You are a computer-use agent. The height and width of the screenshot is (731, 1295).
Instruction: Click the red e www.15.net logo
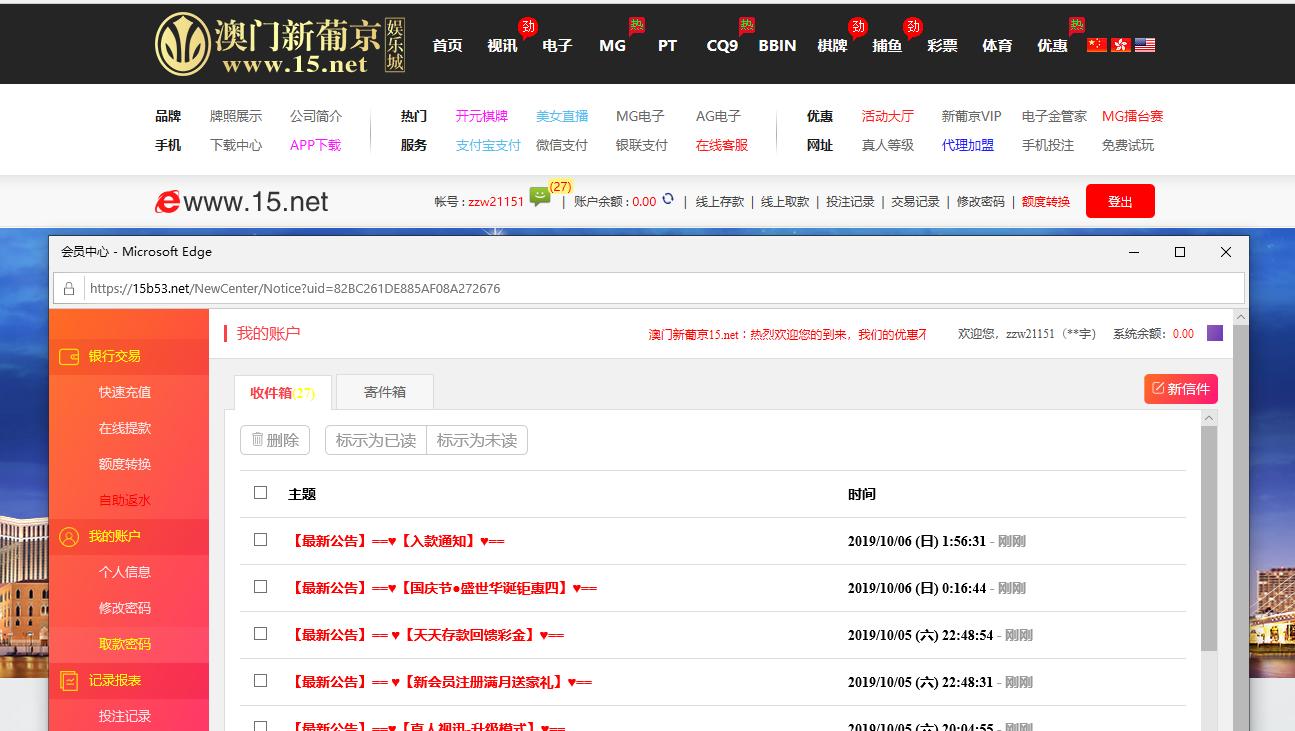tap(242, 202)
